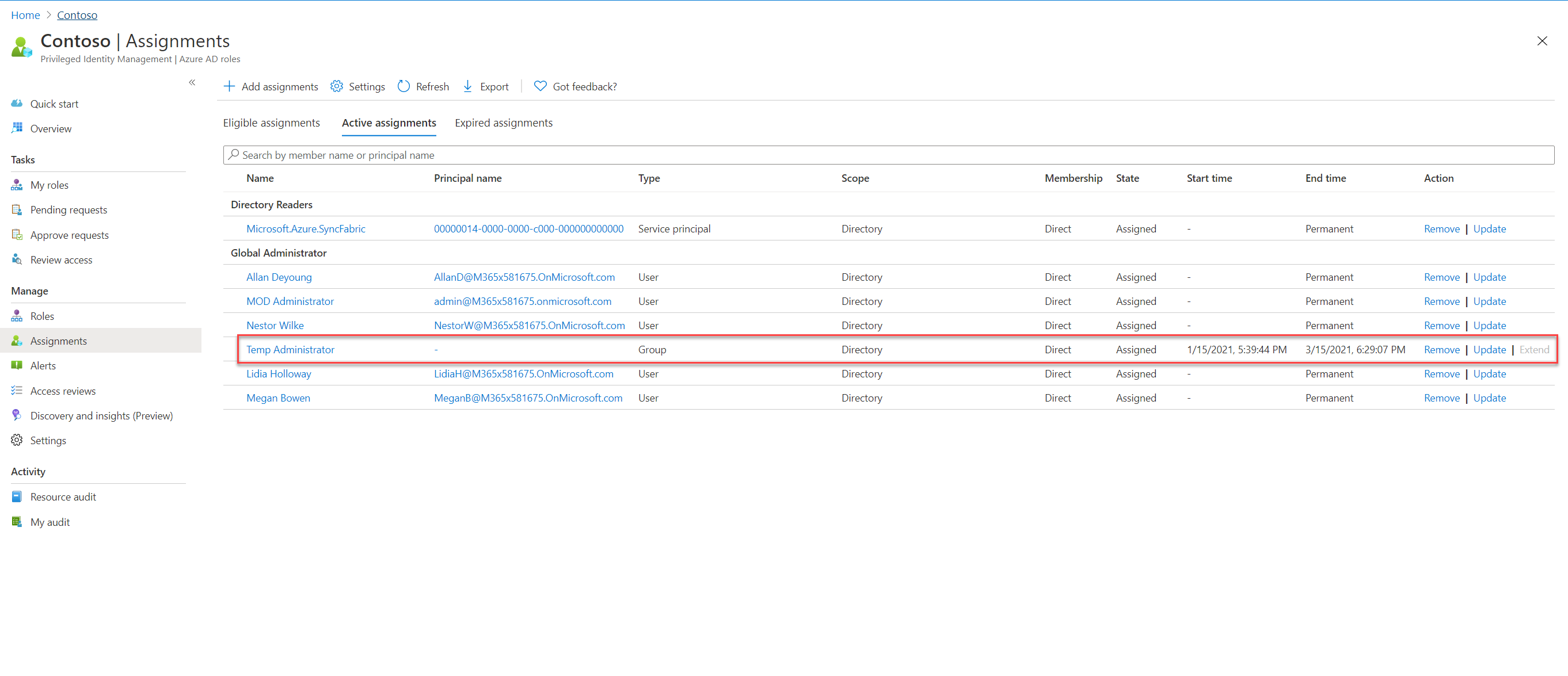
Task: Update Microsoft.Azure.SyncFabric assignment
Action: pos(1490,228)
